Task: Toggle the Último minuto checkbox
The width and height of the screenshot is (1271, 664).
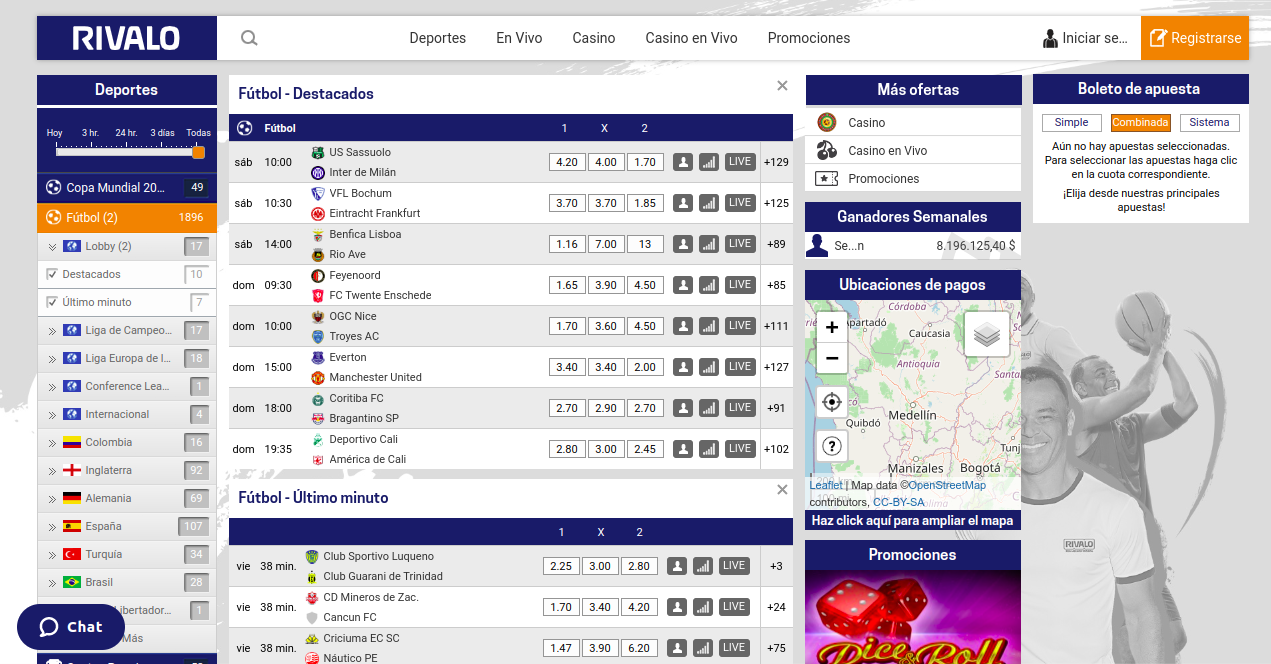Action: pos(52,302)
